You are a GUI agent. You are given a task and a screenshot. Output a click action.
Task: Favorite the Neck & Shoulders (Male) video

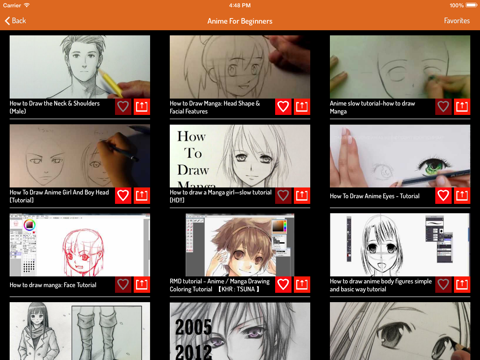[x=123, y=107]
